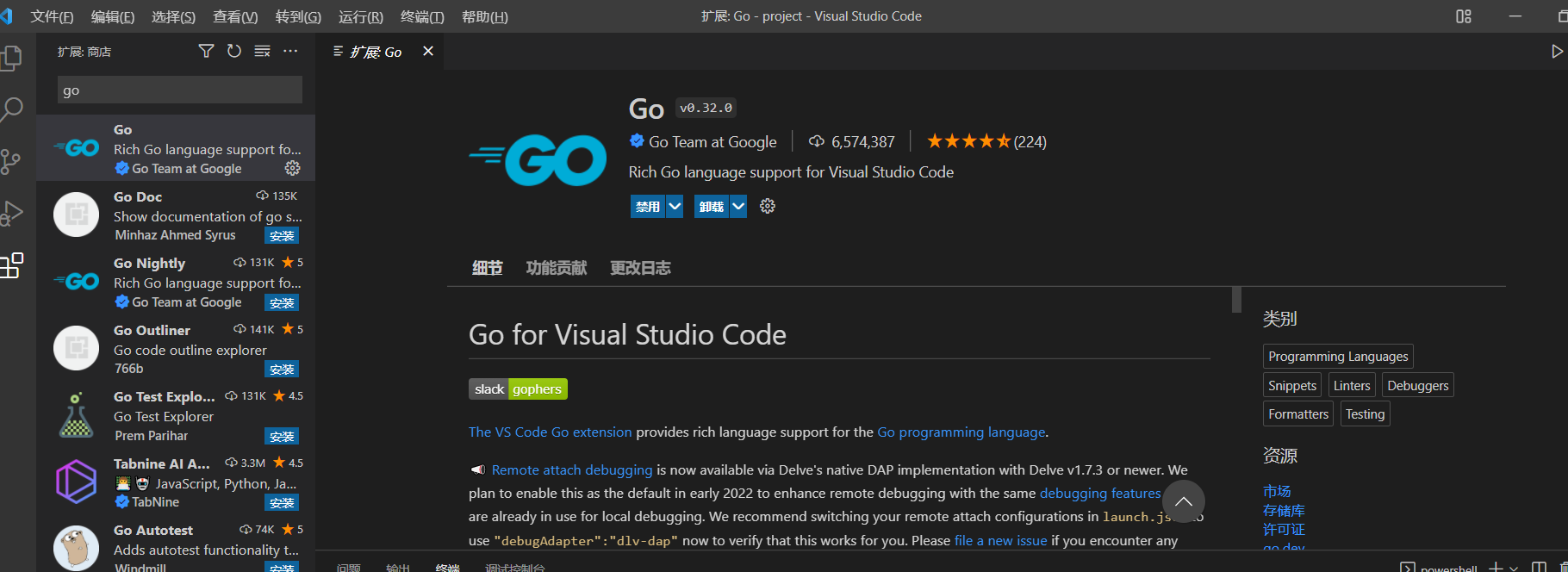Screen dimensions: 1568x572
Task: Switch to the 功能贡献 tab
Action: point(557,268)
